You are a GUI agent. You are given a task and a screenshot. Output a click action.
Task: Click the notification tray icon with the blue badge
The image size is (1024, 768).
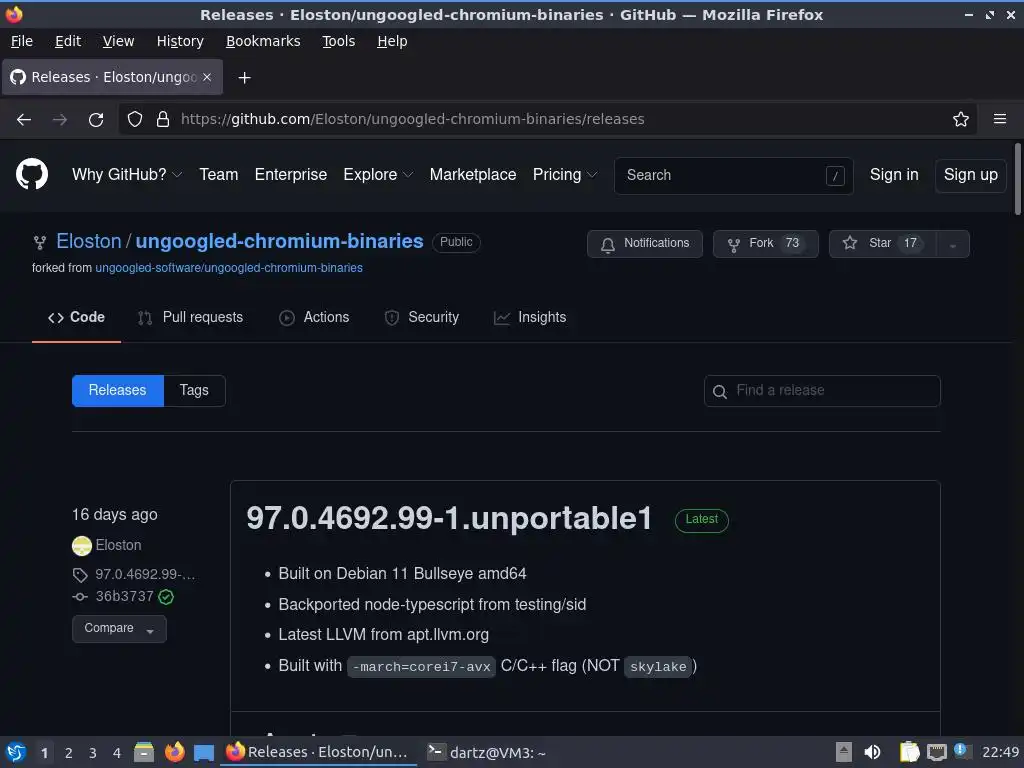pos(963,751)
